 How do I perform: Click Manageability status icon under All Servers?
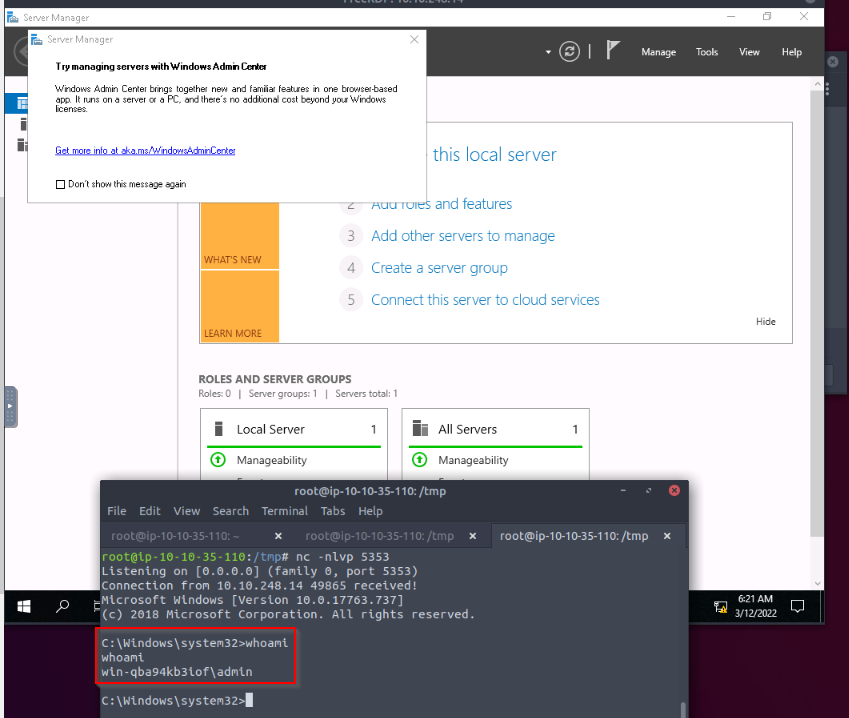tap(420, 460)
